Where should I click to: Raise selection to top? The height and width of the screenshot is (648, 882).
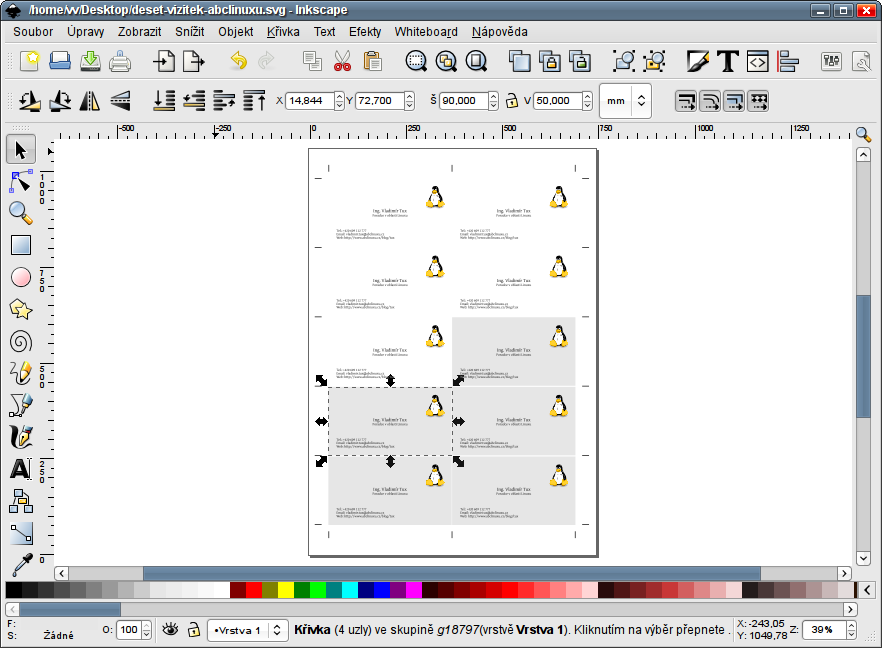(254, 101)
